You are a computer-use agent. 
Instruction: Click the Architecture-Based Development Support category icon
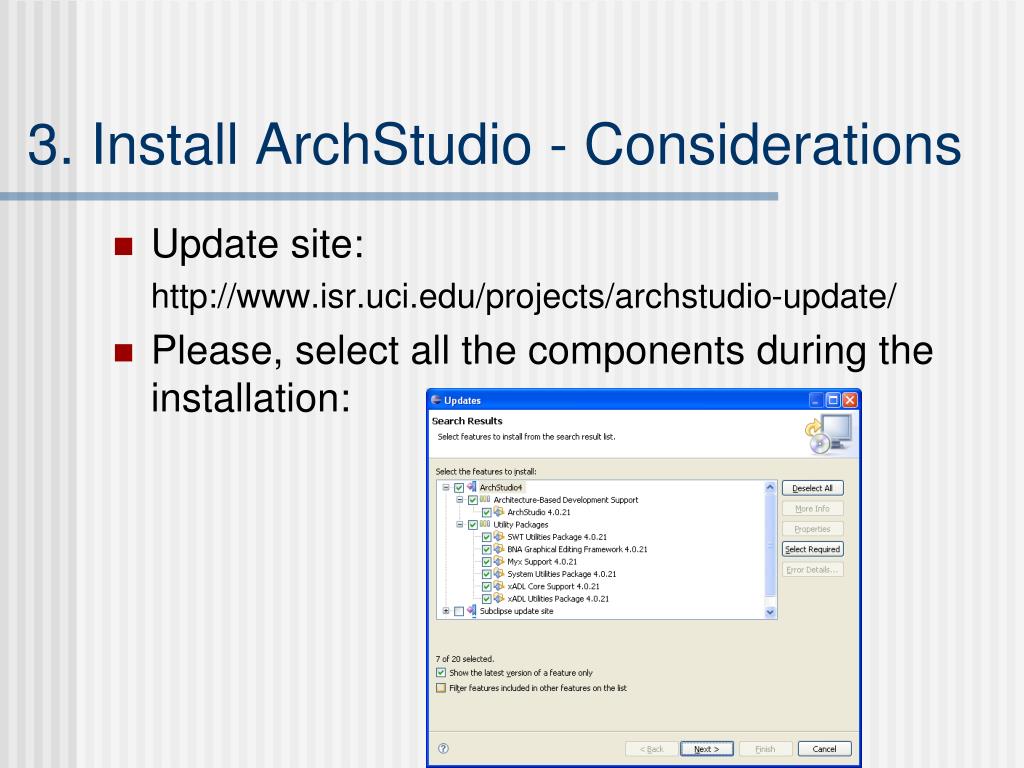(x=485, y=500)
